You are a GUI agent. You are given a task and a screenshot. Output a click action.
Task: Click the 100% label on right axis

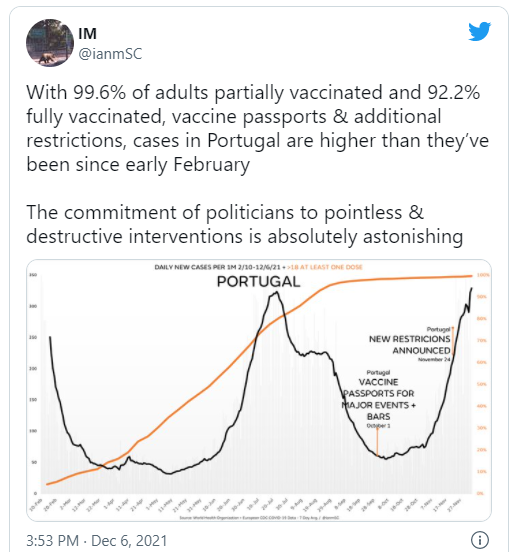[483, 275]
